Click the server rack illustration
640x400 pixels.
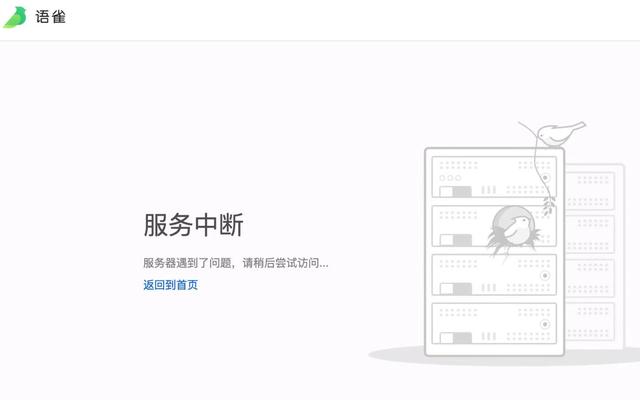(504, 243)
